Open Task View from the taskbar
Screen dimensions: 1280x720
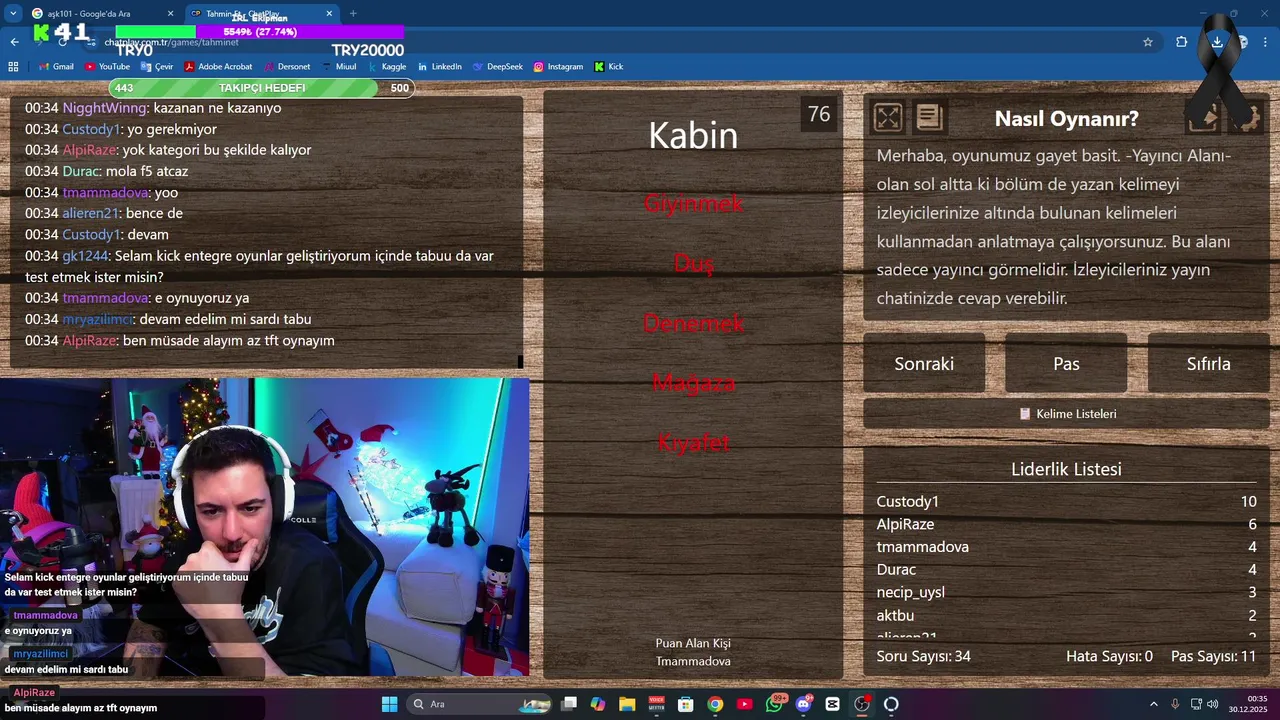tap(569, 704)
